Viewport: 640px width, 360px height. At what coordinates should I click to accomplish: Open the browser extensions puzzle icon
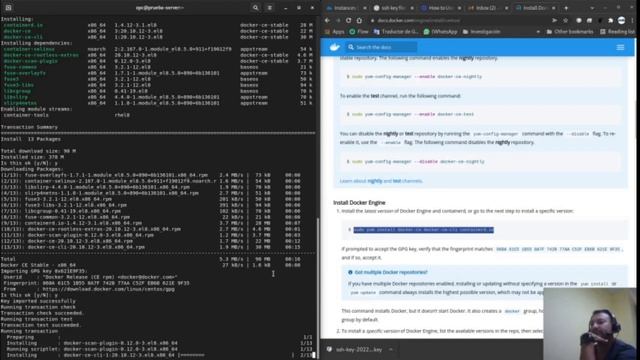pyautogui.click(x=610, y=20)
